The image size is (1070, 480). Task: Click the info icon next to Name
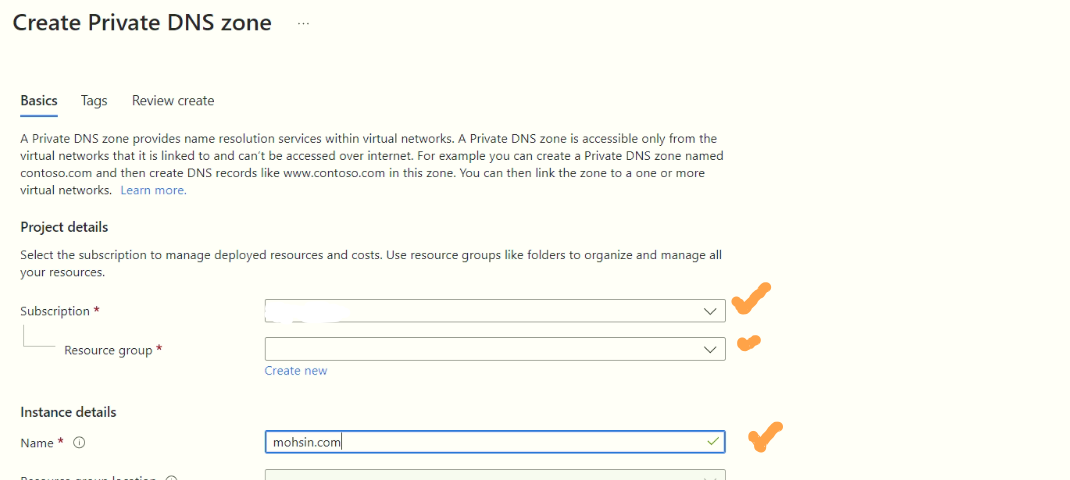(79, 442)
